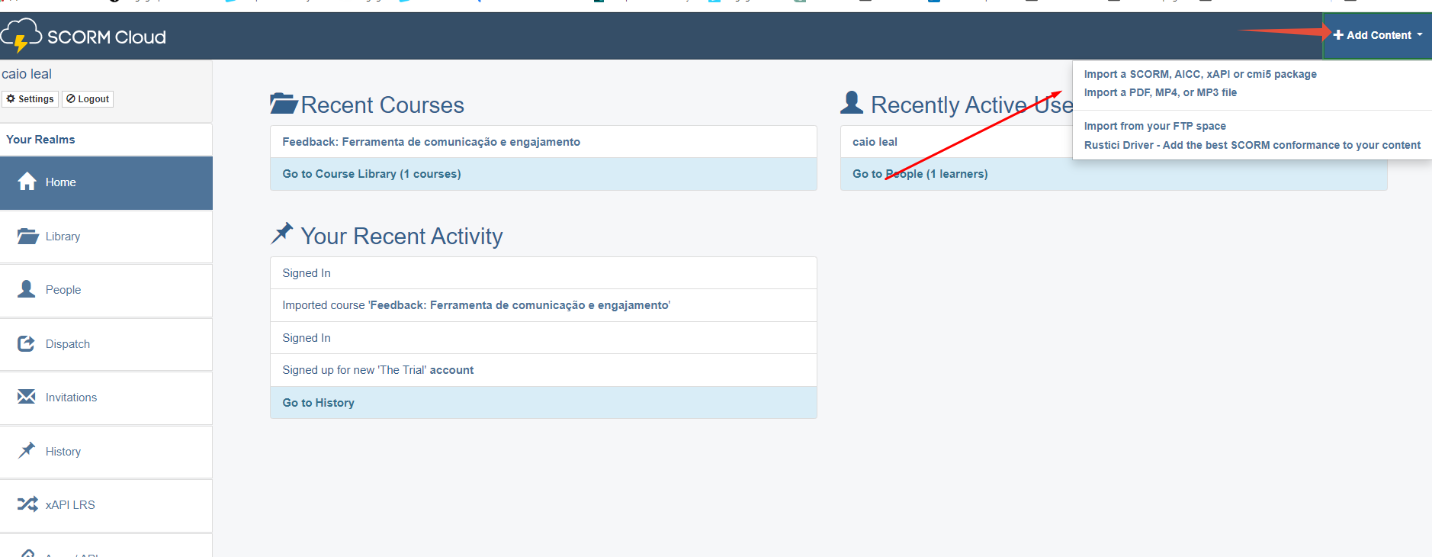Click Go to History link
Image resolution: width=1432 pixels, height=557 pixels.
coord(318,403)
